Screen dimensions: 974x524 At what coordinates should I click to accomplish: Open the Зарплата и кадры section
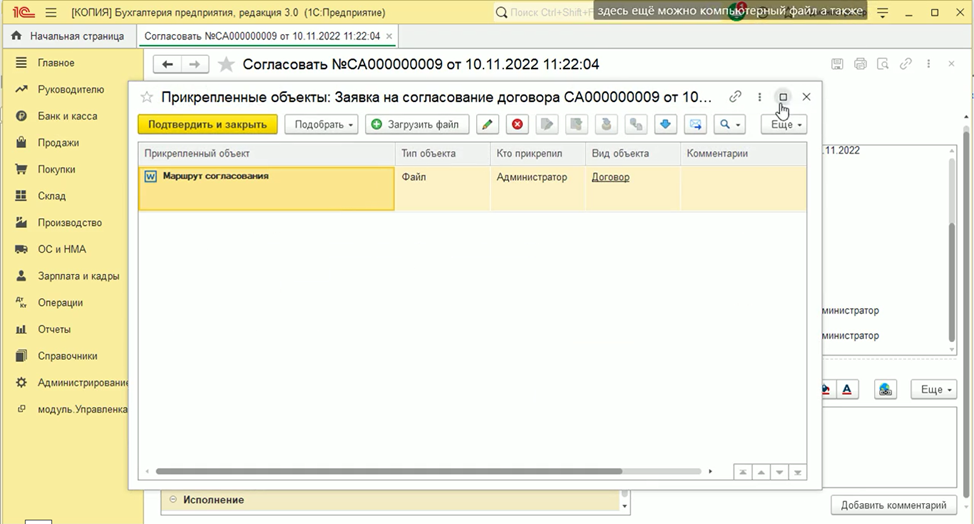tap(78, 276)
